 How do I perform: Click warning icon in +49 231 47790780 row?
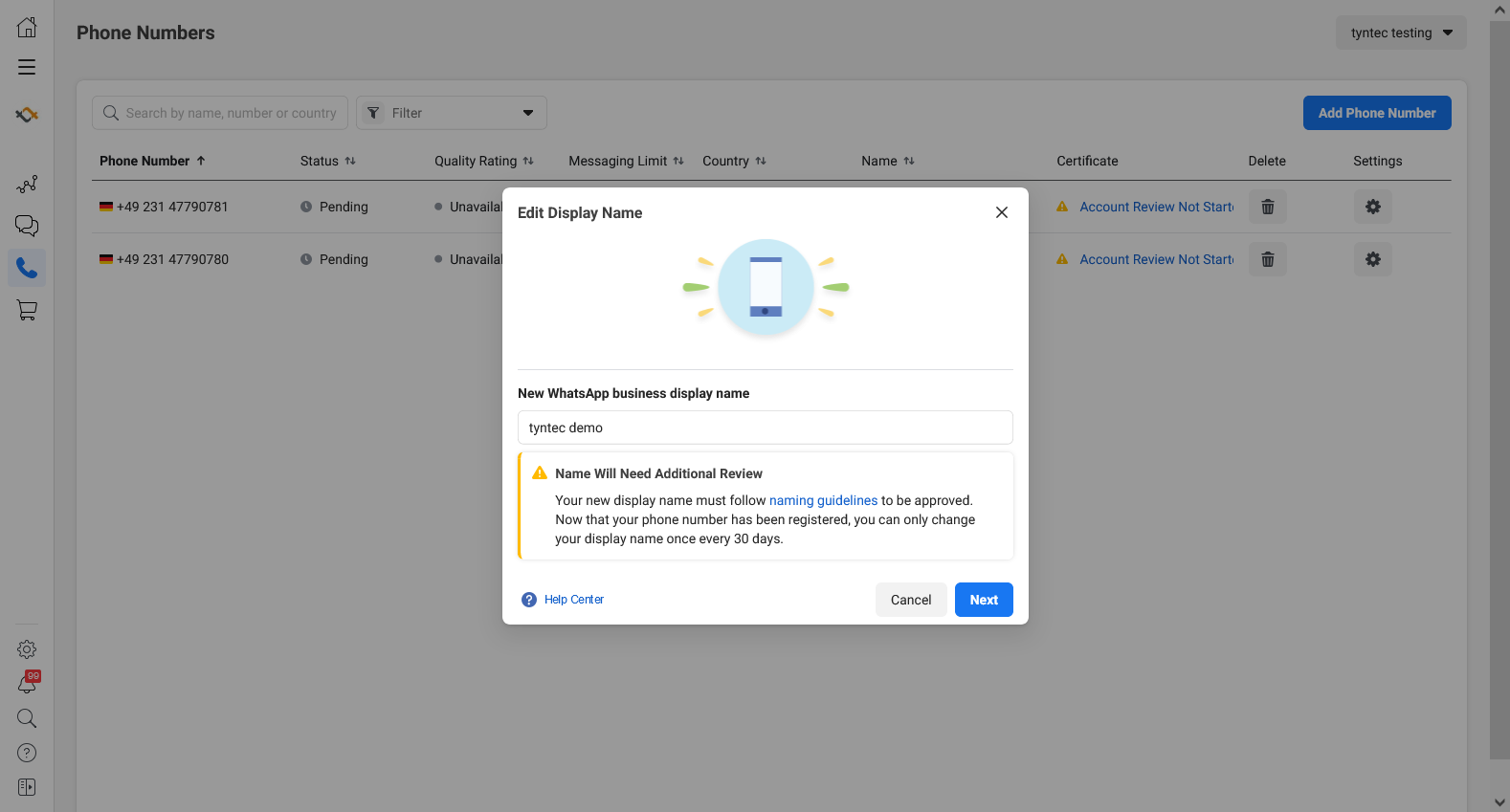pos(1062,259)
